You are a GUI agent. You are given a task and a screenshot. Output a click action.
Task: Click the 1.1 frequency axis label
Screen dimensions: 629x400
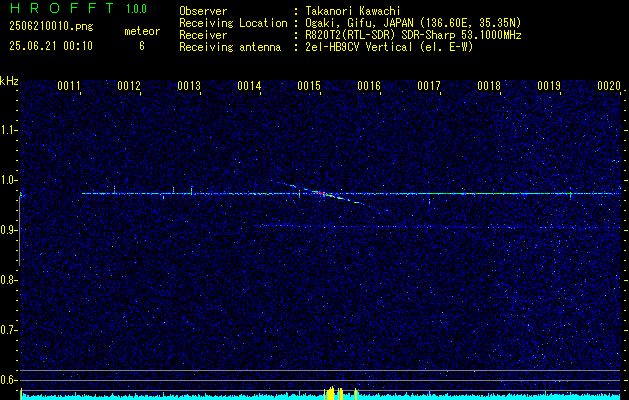point(10,130)
